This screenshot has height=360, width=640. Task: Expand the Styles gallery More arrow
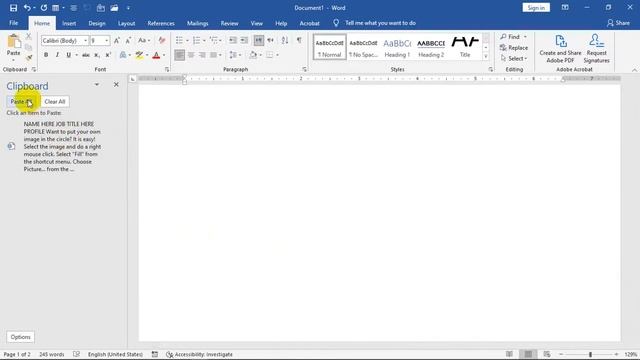486,57
